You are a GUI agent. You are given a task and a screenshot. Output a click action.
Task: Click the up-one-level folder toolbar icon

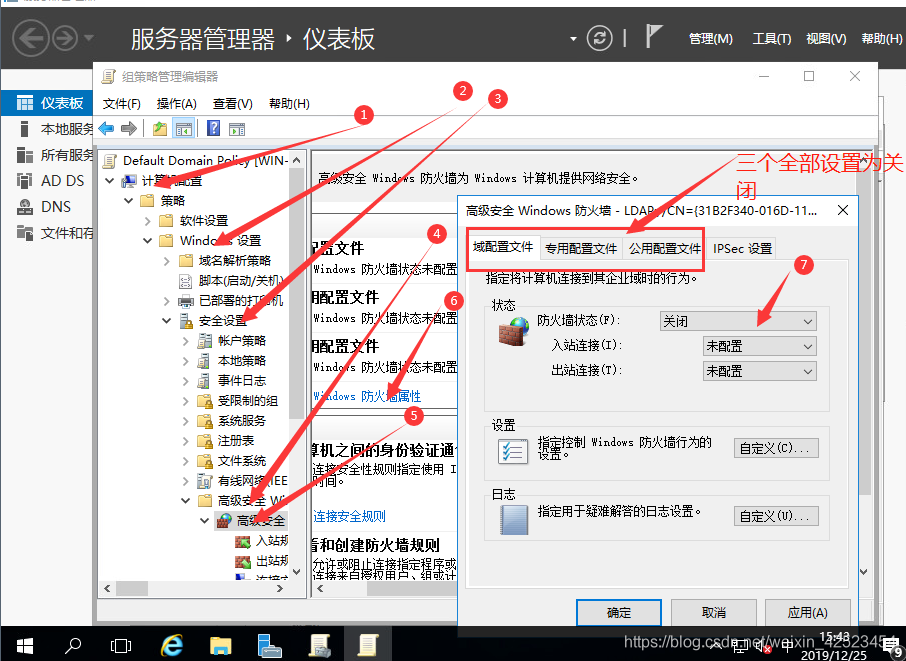(x=160, y=128)
